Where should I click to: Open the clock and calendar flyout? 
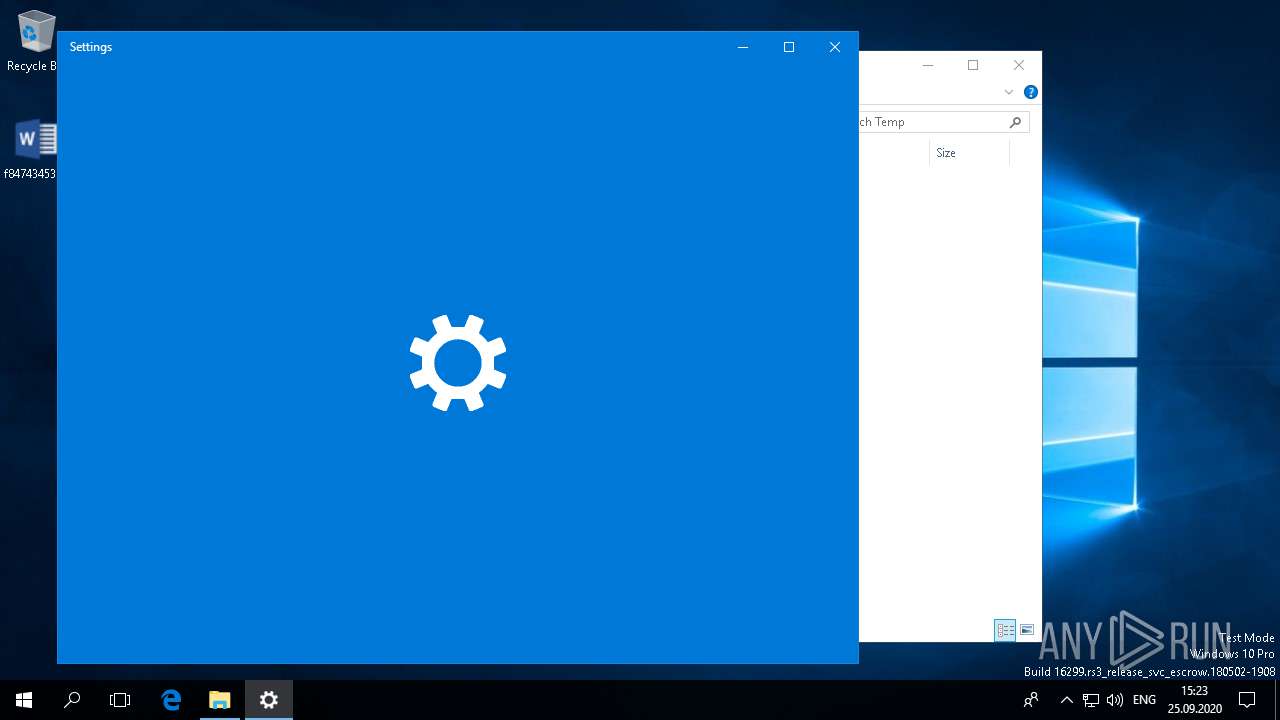(x=1194, y=700)
